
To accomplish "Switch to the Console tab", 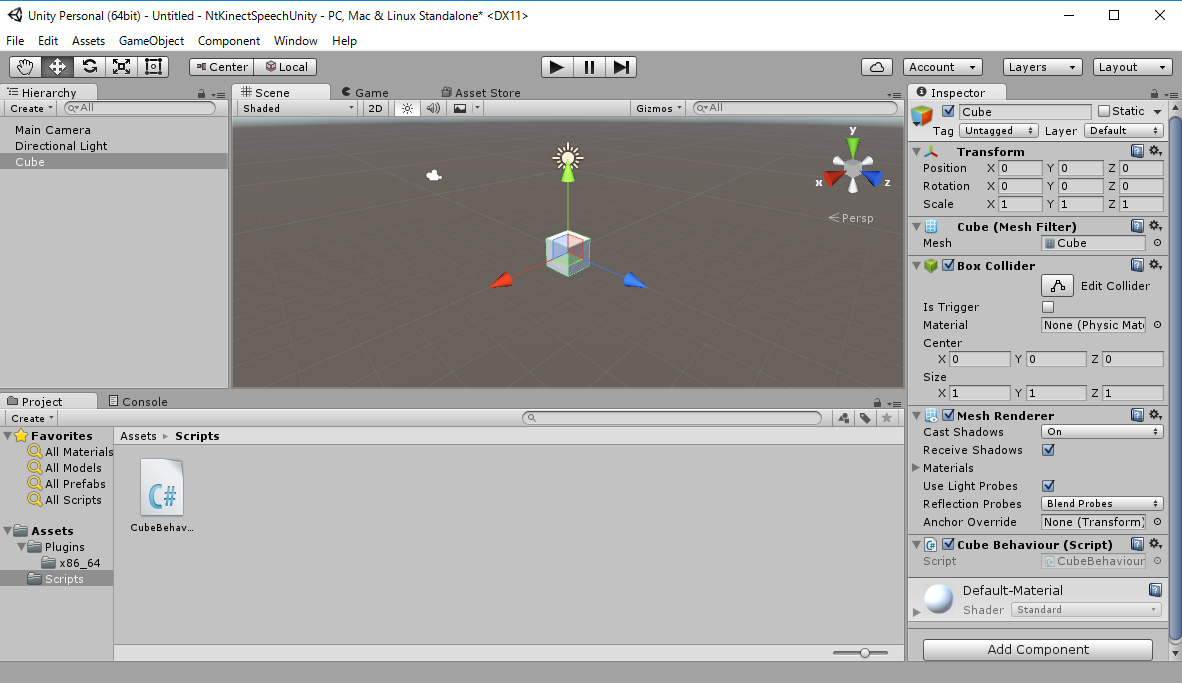I will (x=138, y=401).
